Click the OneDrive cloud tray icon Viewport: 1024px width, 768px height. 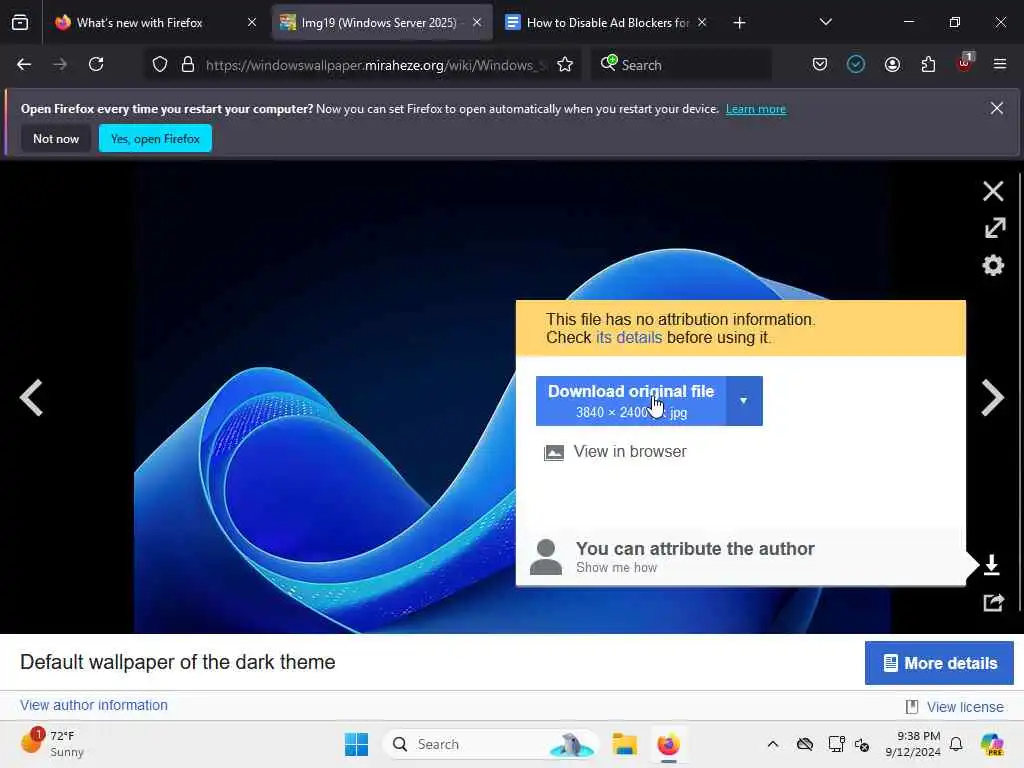pos(805,744)
